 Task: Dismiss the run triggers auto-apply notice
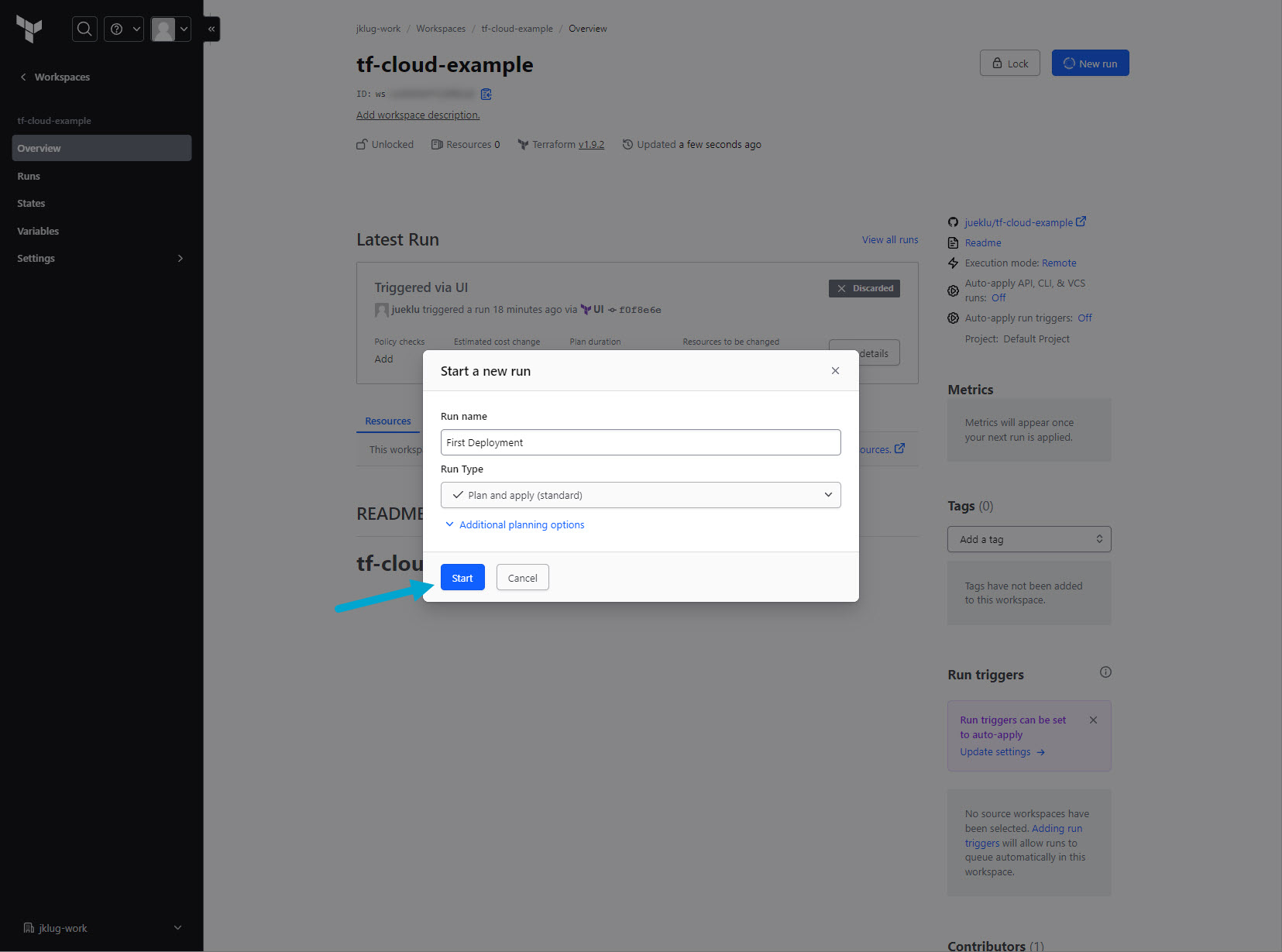[1093, 720]
